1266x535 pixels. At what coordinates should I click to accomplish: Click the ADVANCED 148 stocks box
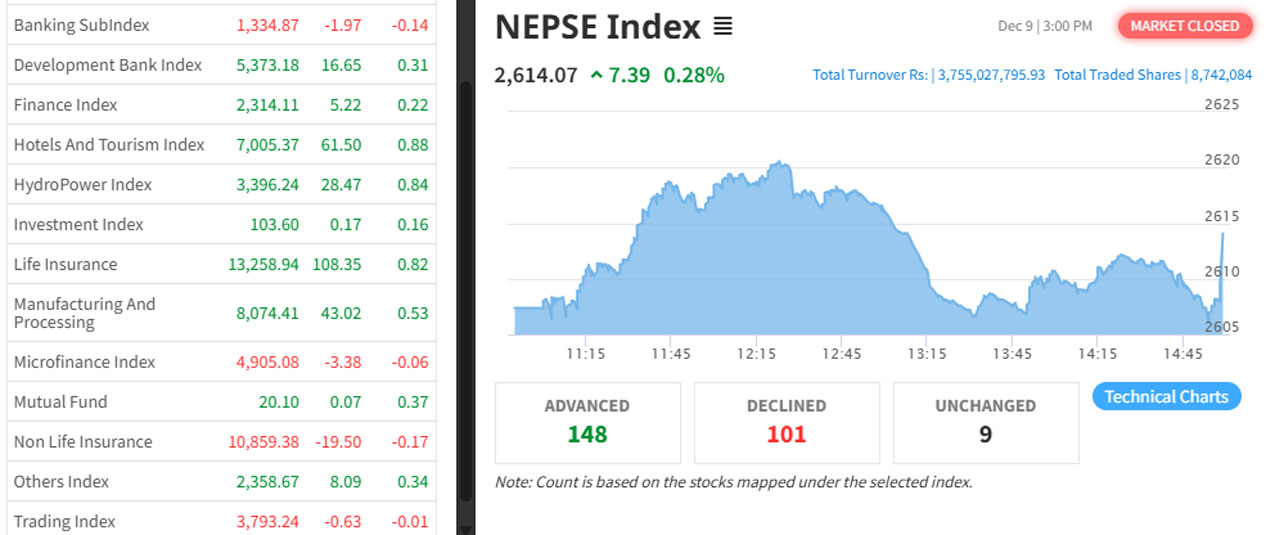pyautogui.click(x=587, y=422)
